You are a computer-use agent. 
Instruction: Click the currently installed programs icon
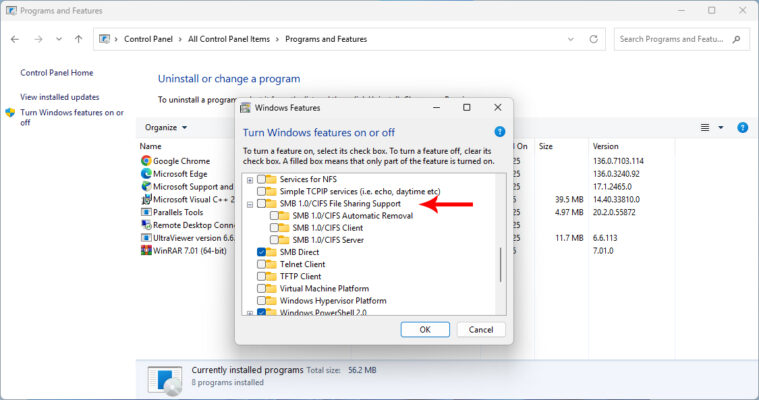point(165,381)
